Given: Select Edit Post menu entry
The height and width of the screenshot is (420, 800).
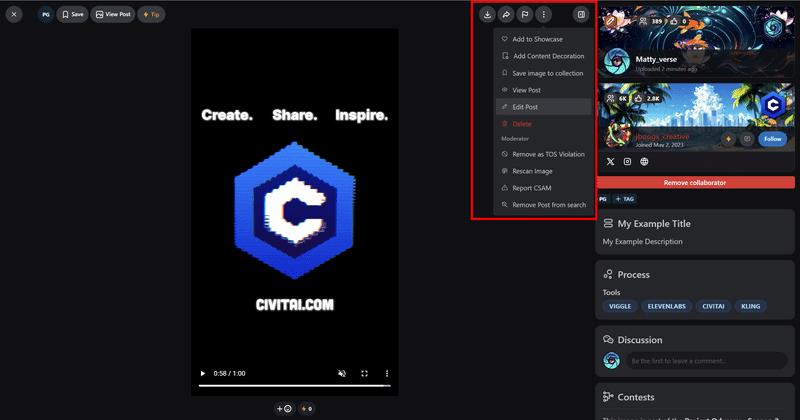Looking at the screenshot, I should click(543, 107).
